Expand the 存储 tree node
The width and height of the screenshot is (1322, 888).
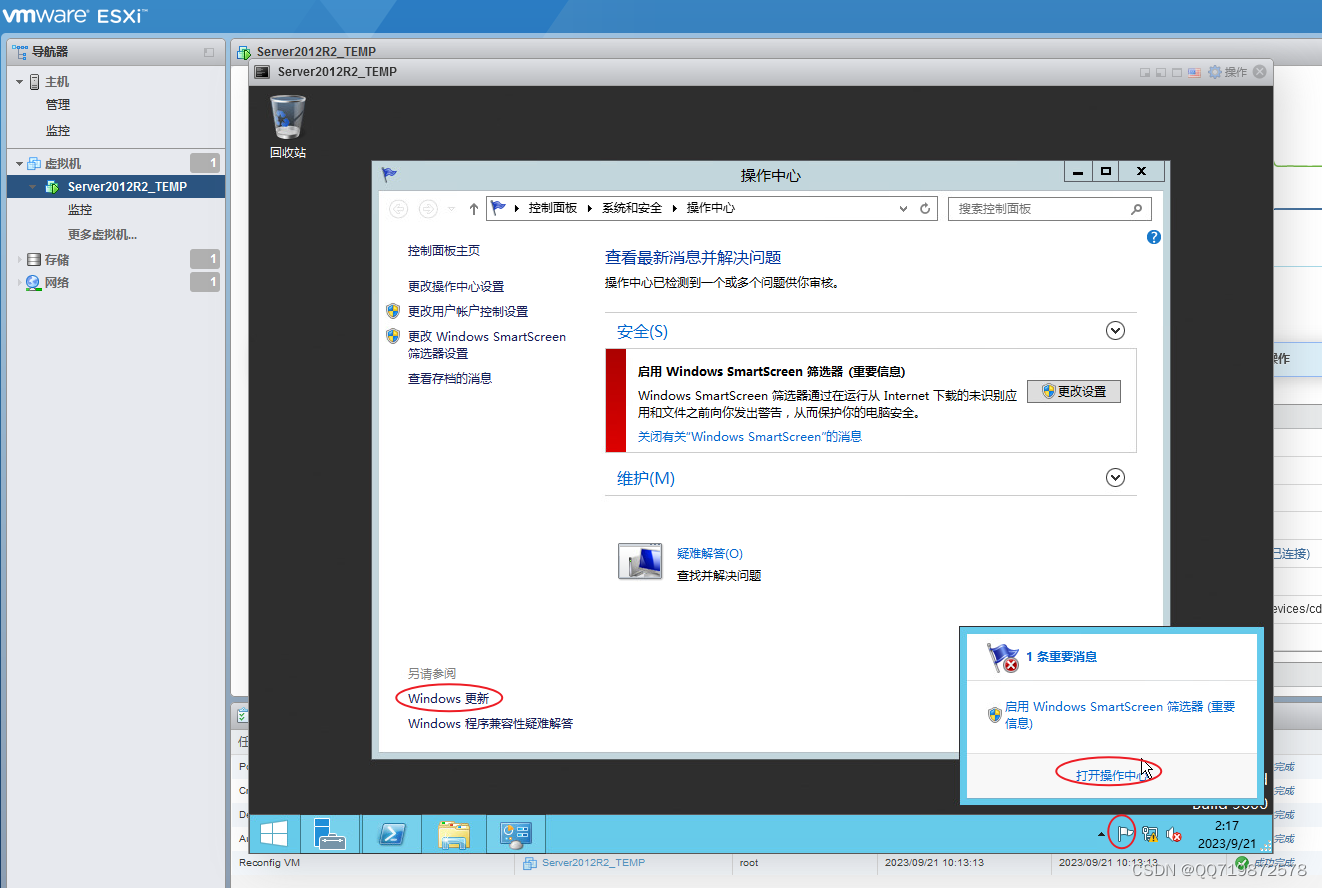click(x=19, y=259)
